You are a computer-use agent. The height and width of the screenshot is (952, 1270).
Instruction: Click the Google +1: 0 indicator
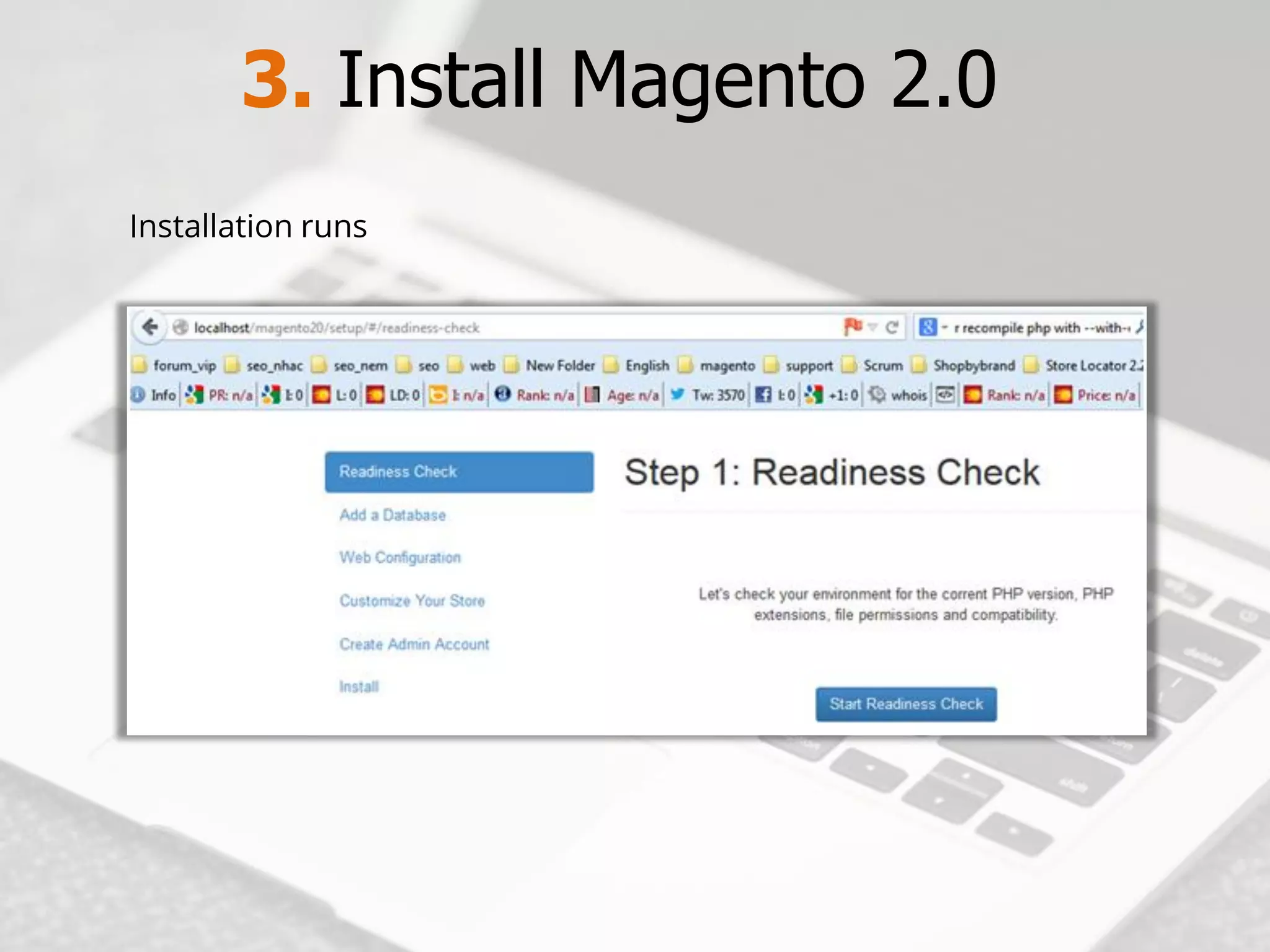[x=831, y=395]
